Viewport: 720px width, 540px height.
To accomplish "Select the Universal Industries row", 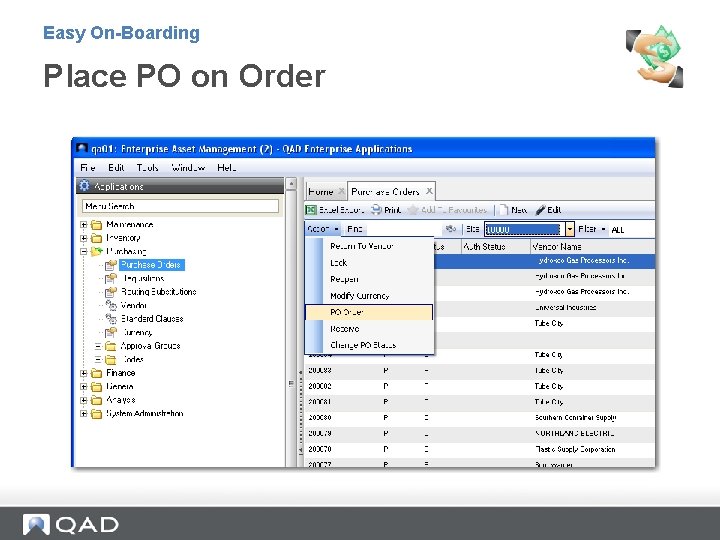I will [x=480, y=308].
